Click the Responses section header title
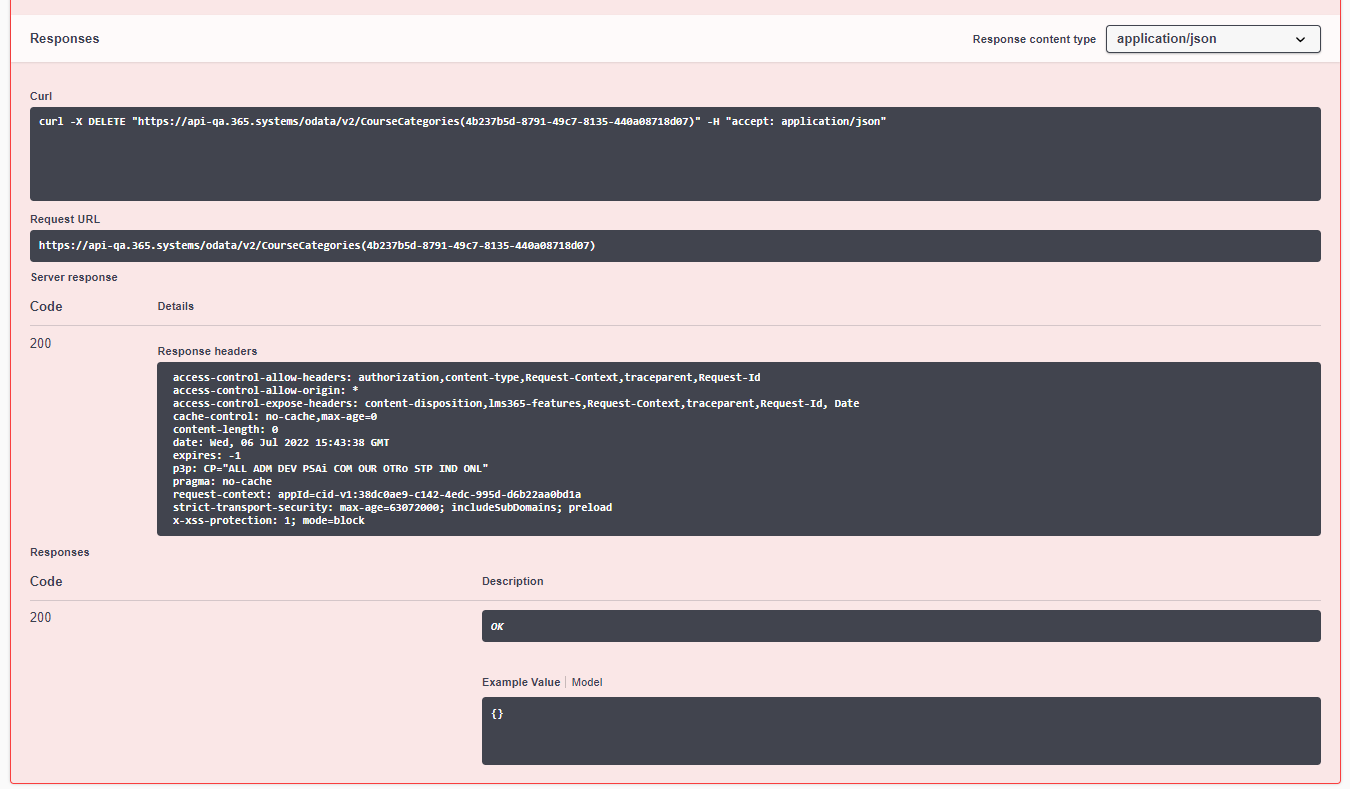Image resolution: width=1350 pixels, height=789 pixels. [64, 39]
